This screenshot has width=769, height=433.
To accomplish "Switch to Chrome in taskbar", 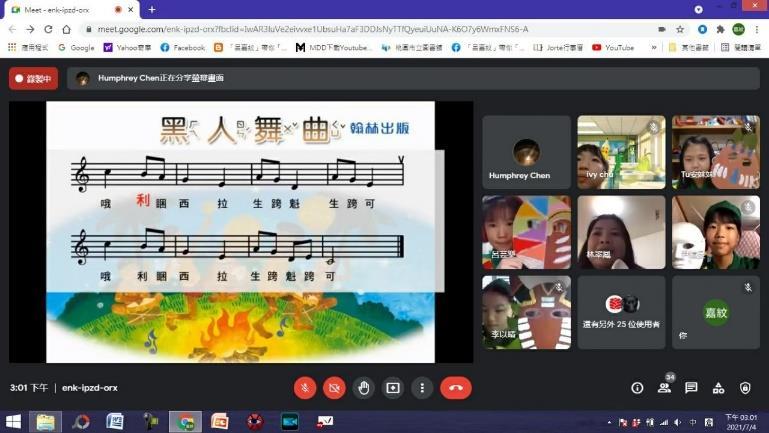I will 185,422.
